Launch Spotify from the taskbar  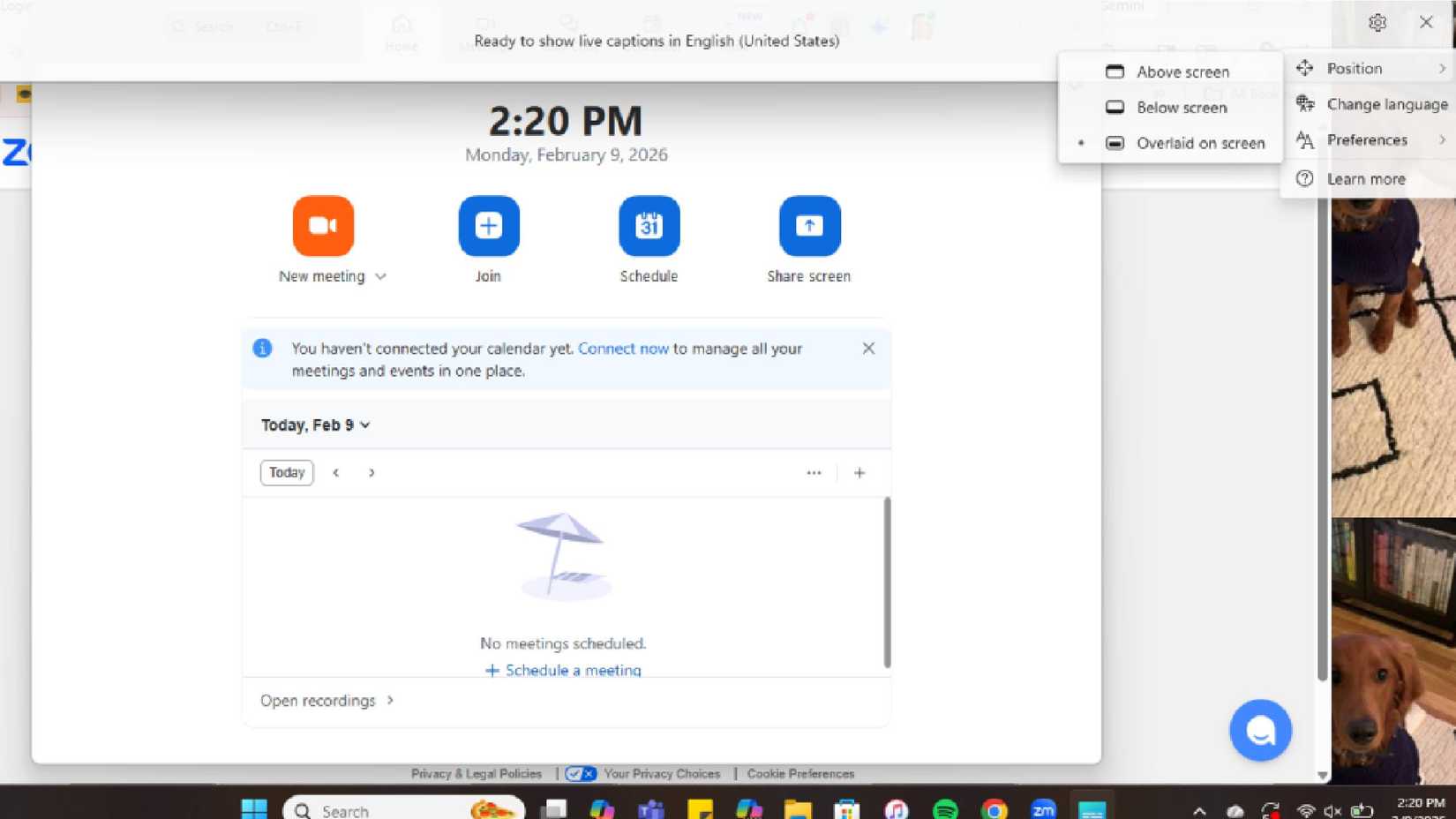click(945, 808)
